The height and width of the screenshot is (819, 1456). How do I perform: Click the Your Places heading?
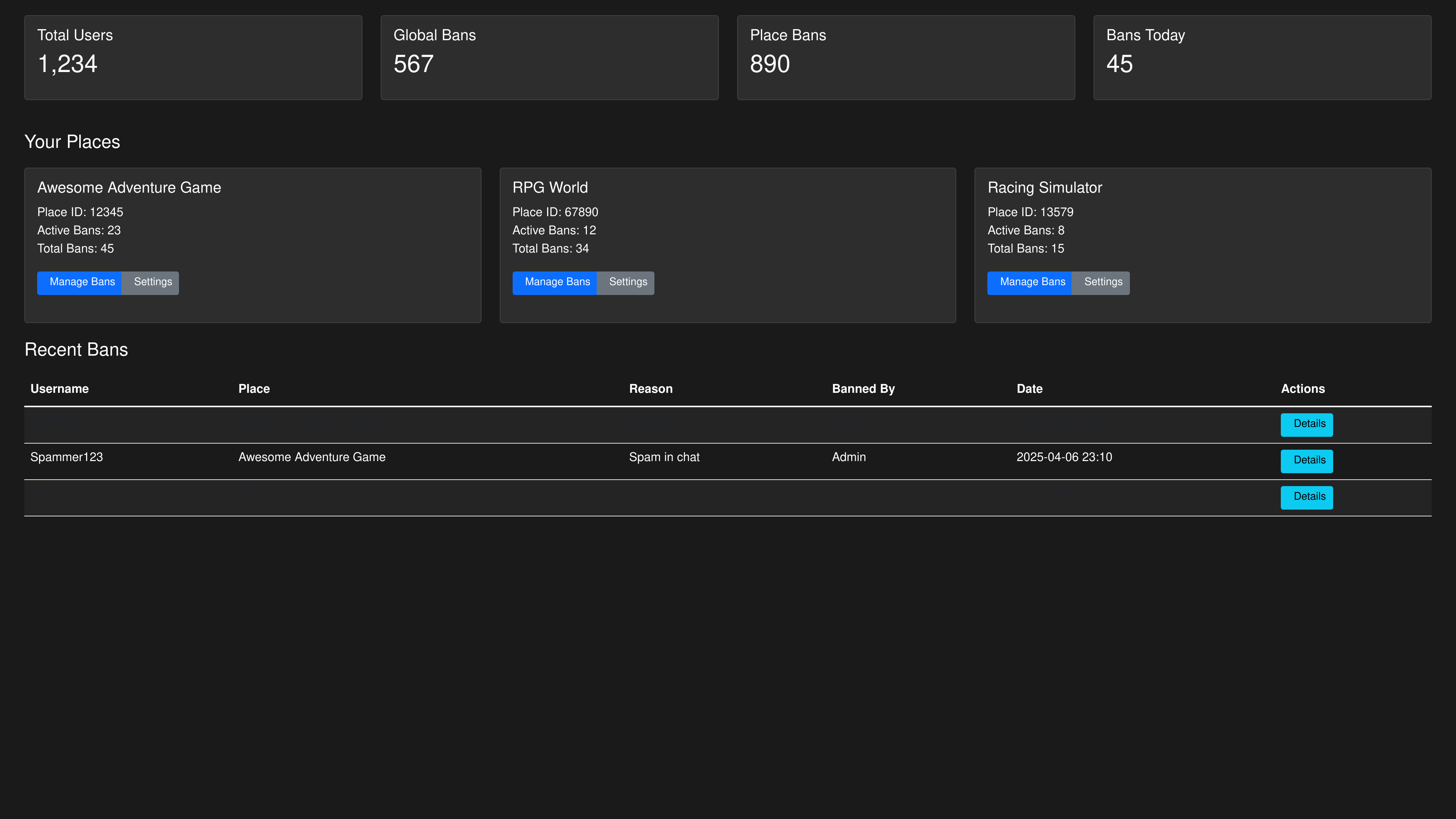[x=72, y=142]
